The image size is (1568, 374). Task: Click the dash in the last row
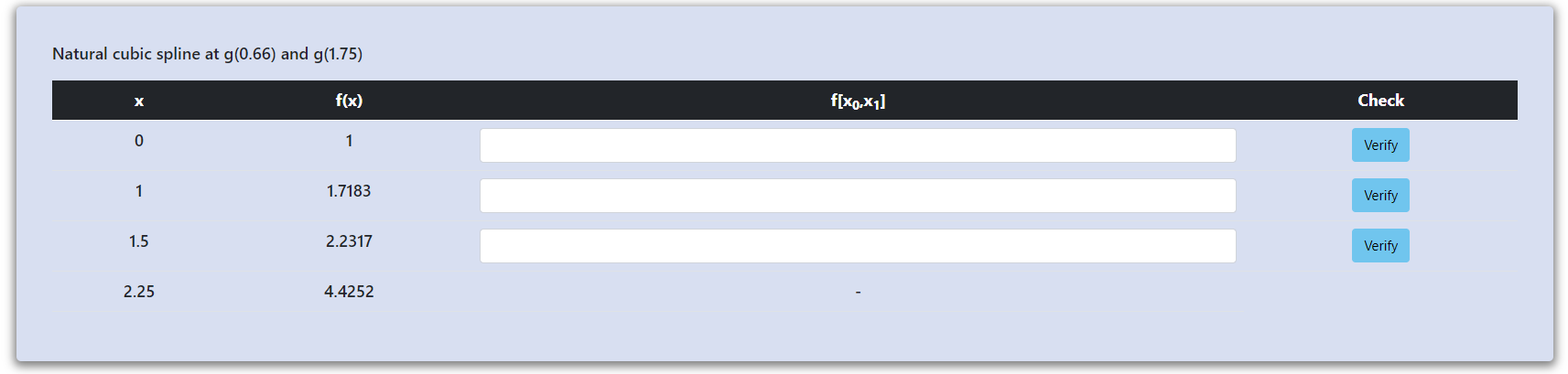[x=857, y=292]
